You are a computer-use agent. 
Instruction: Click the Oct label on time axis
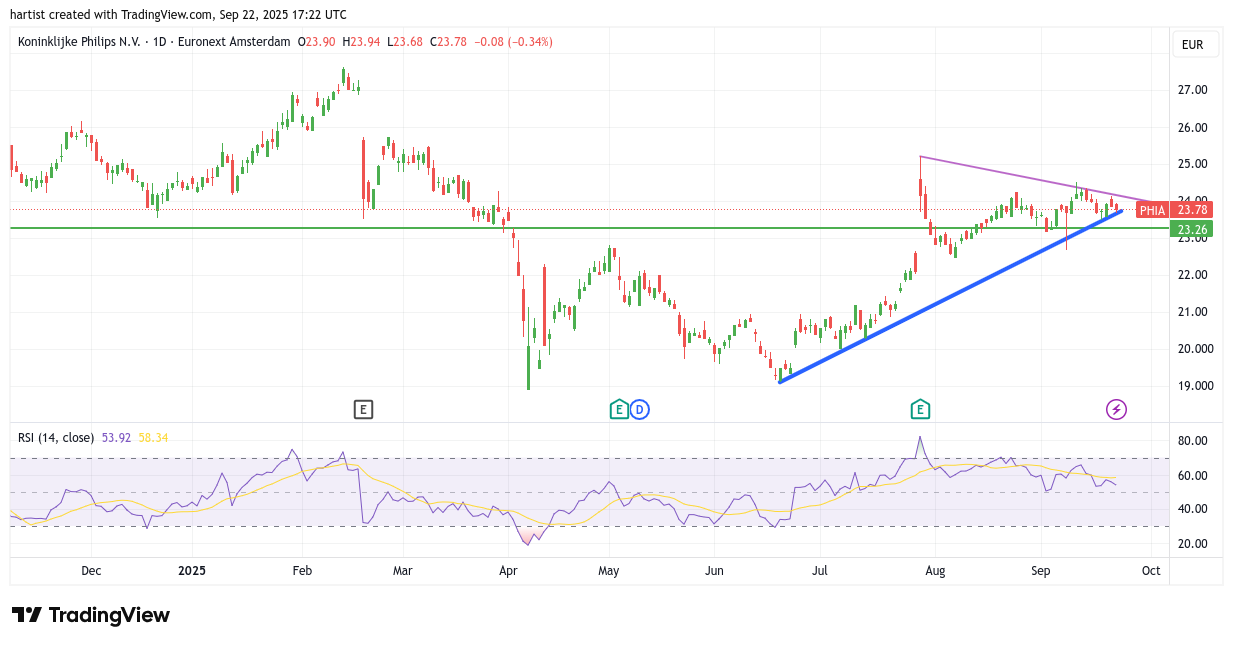pos(1151,571)
